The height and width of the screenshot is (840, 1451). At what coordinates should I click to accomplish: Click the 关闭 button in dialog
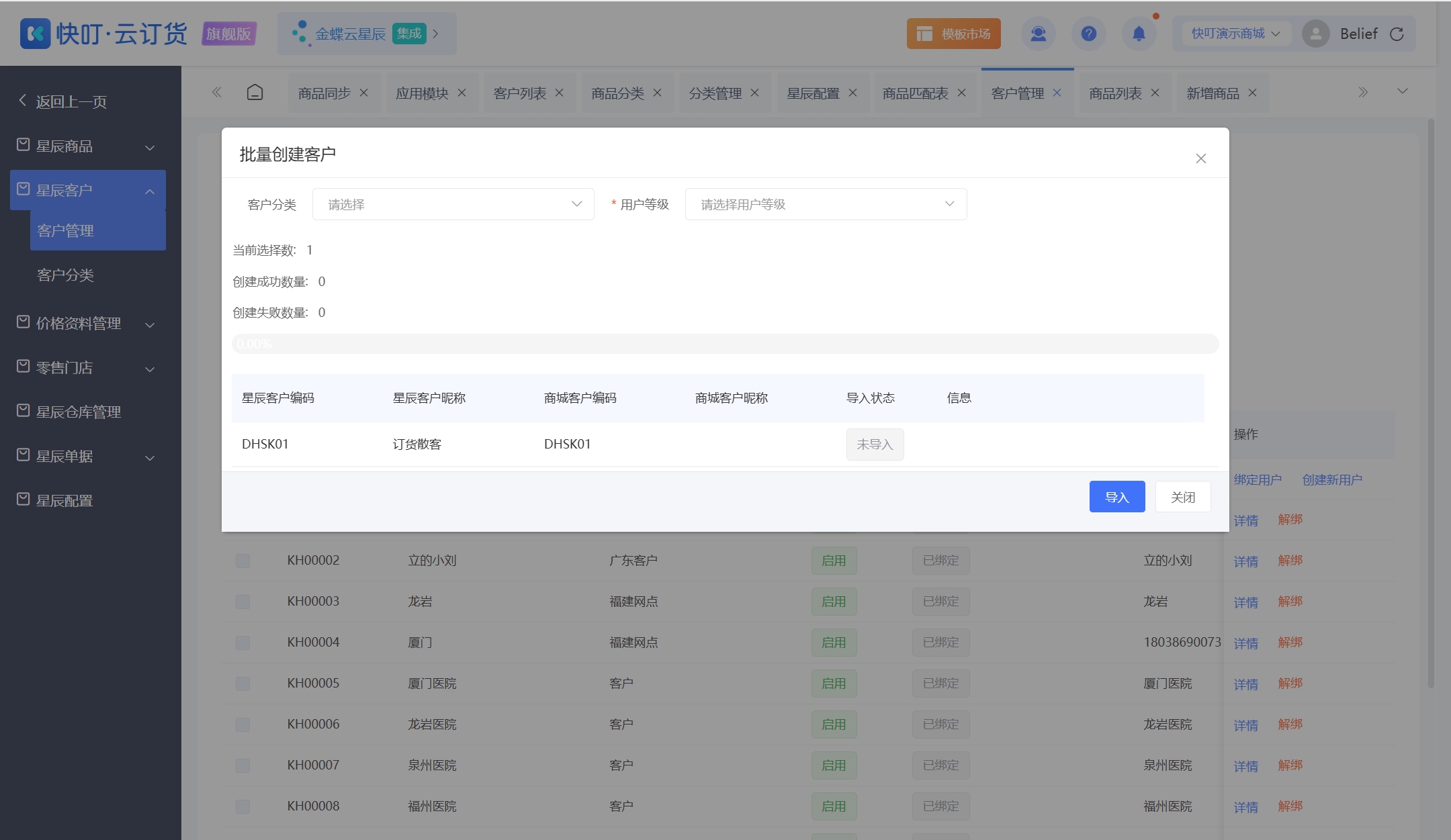pyautogui.click(x=1182, y=497)
